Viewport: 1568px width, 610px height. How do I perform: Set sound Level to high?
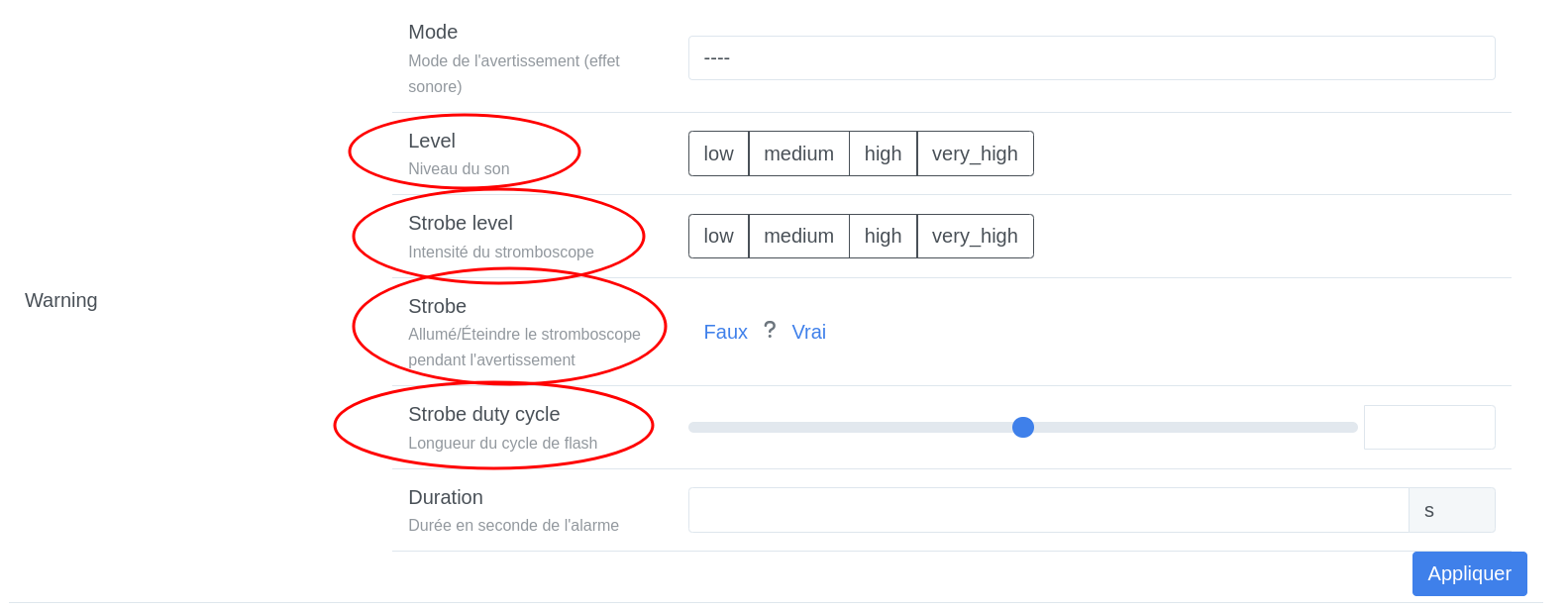[x=883, y=153]
